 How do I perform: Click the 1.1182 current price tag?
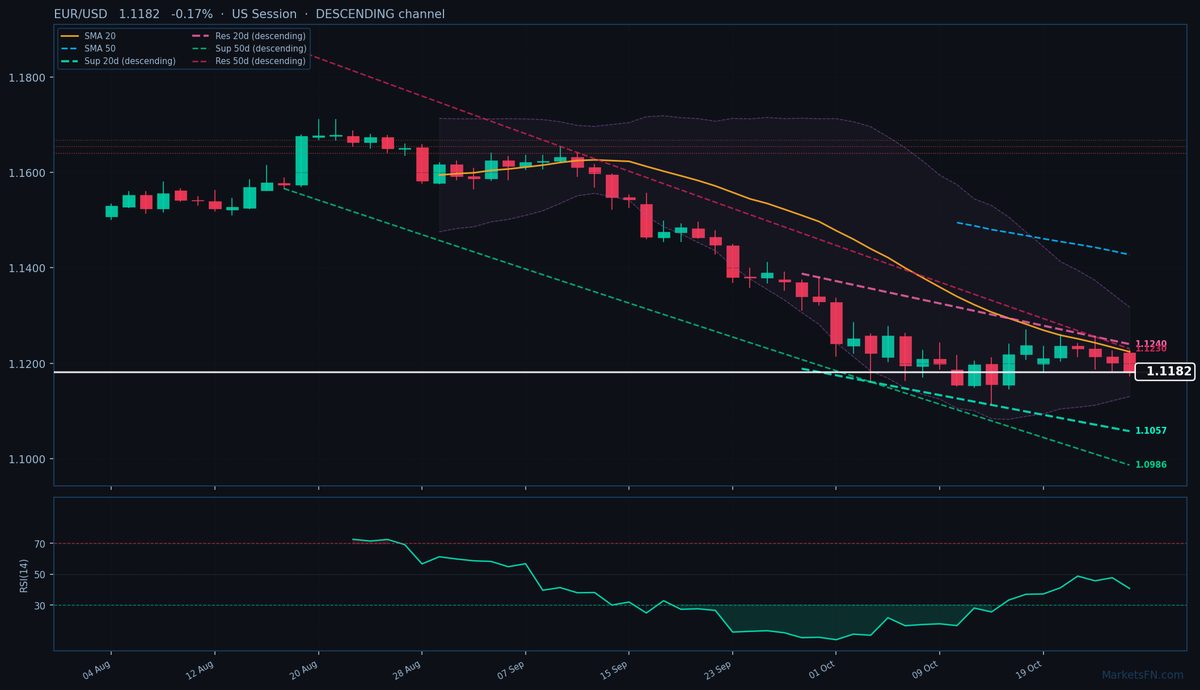pyautogui.click(x=1165, y=371)
